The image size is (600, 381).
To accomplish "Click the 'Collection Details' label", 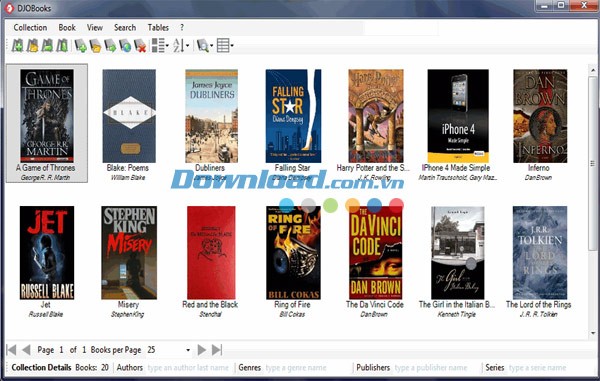I will coord(41,368).
